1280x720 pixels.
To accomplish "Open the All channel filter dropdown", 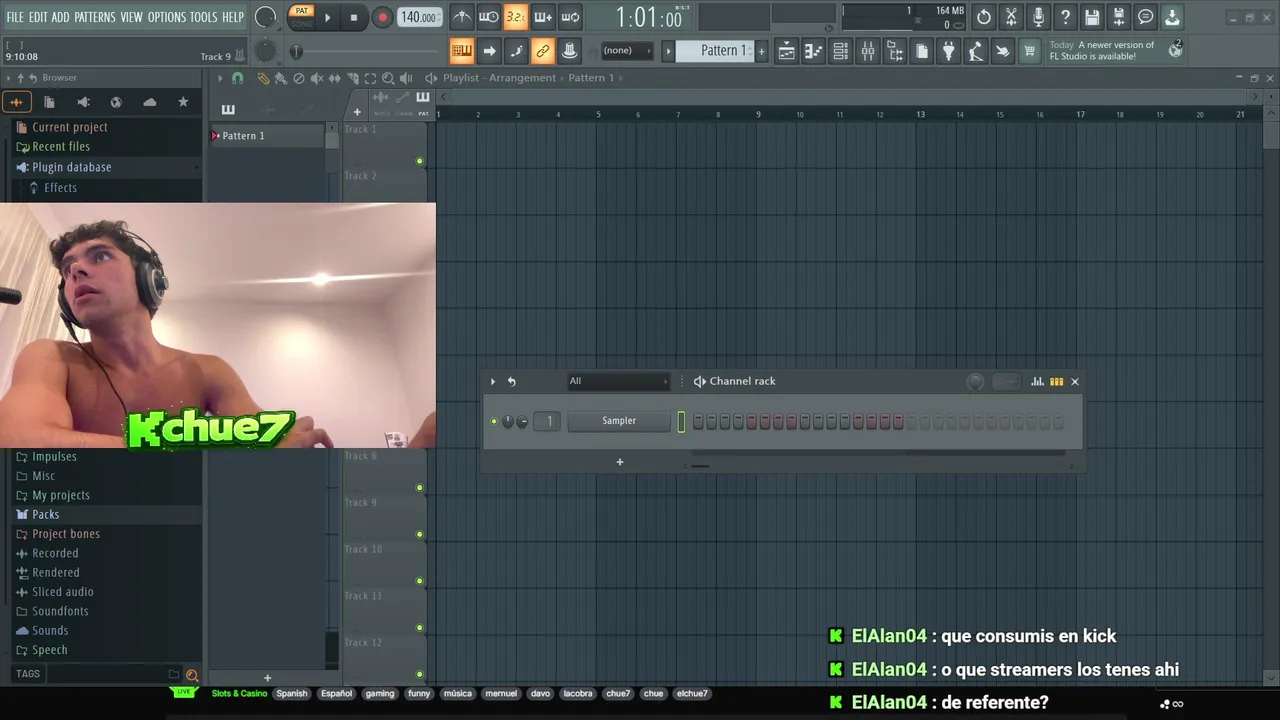I will pyautogui.click(x=618, y=381).
